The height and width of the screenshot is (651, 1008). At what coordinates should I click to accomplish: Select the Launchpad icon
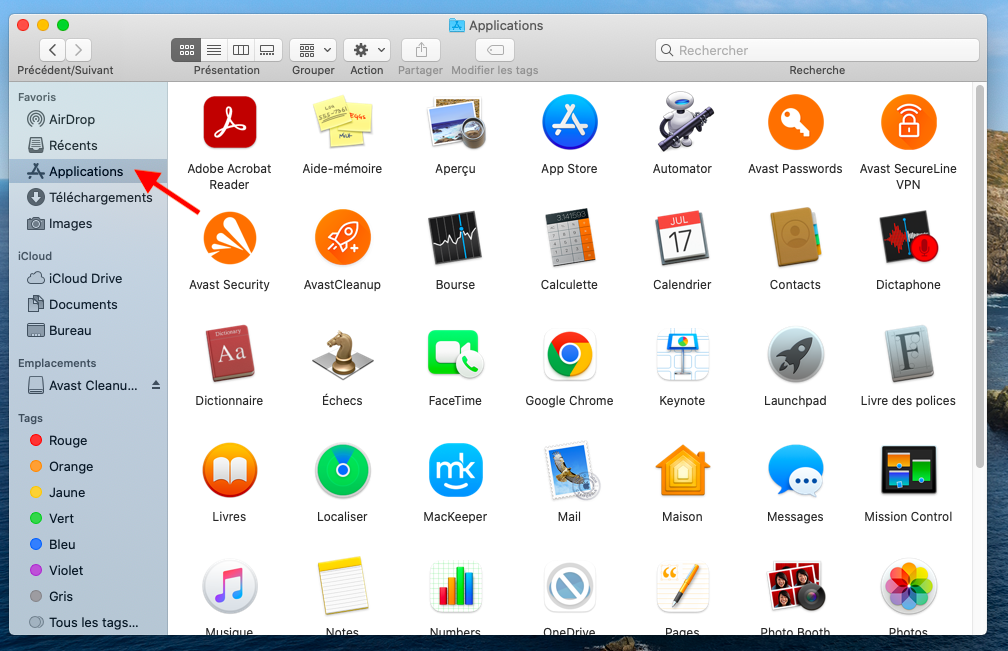pos(795,354)
